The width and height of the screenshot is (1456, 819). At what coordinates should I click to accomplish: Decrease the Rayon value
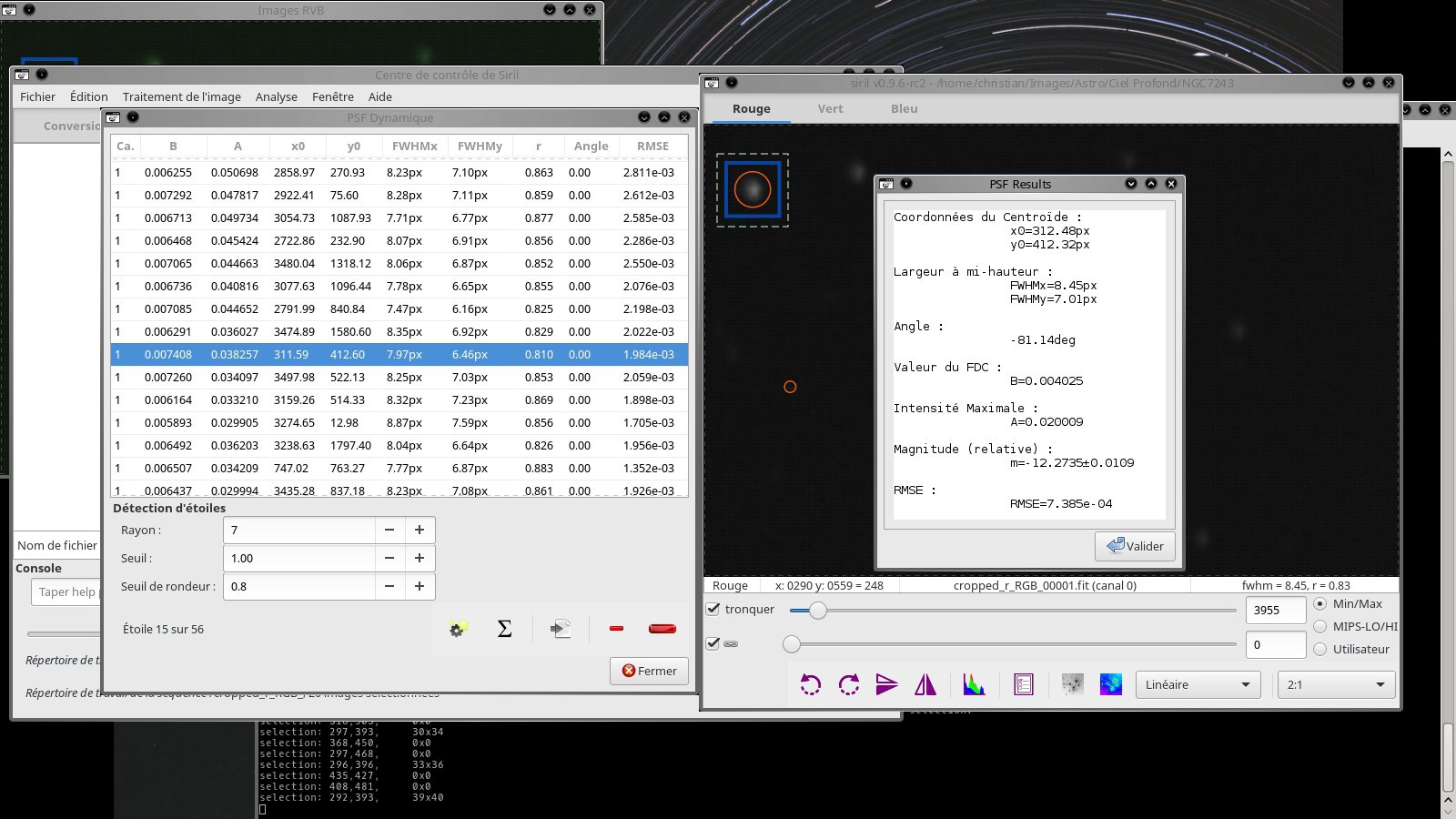pyautogui.click(x=389, y=530)
